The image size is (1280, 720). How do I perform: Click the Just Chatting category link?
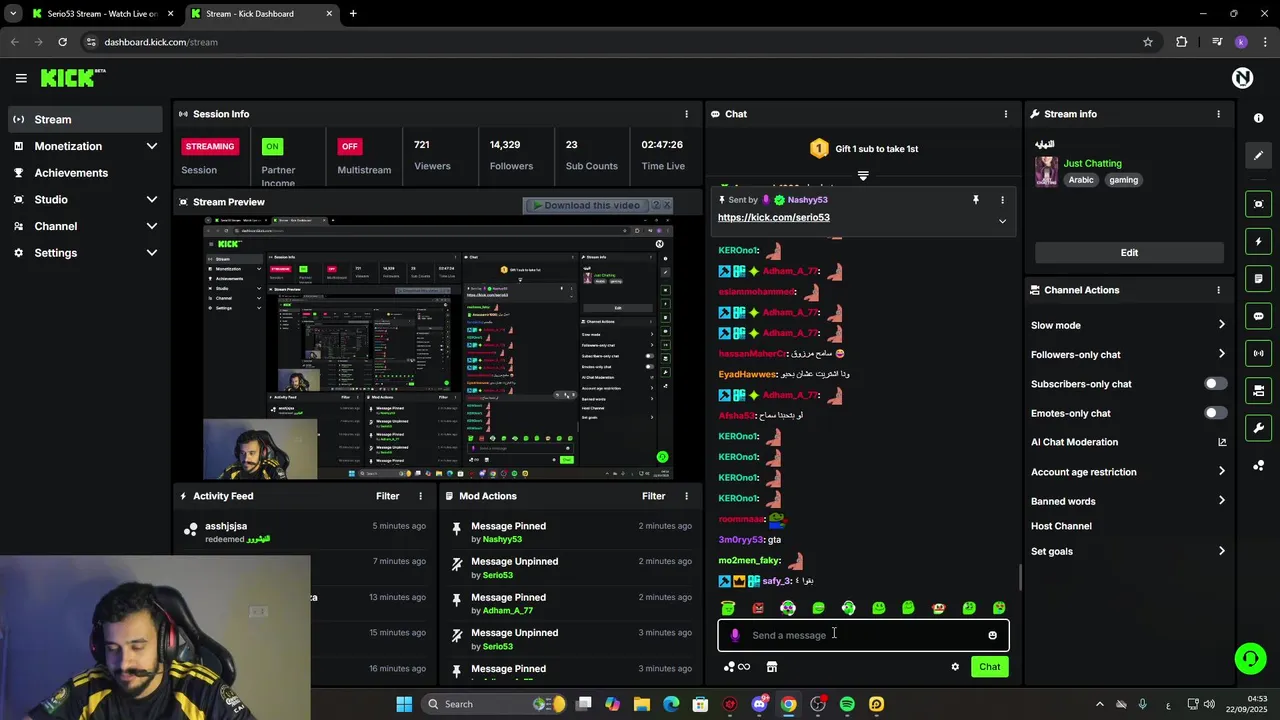click(1092, 163)
